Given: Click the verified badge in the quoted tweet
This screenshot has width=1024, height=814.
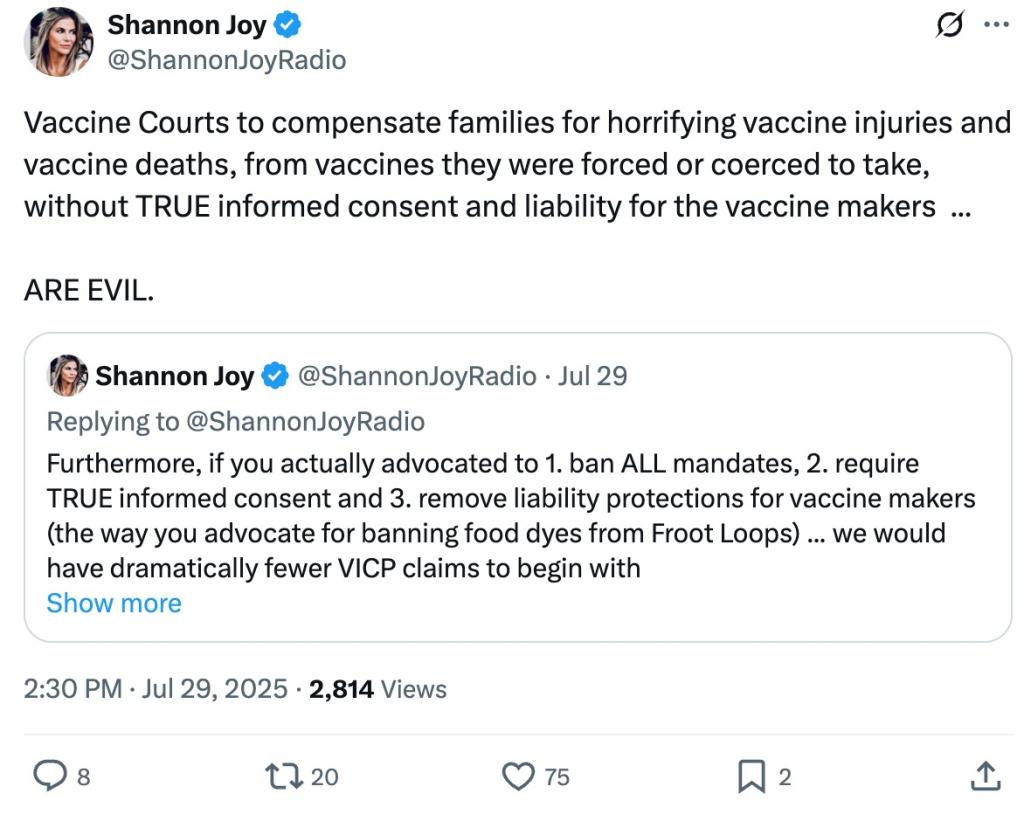Looking at the screenshot, I should (x=270, y=378).
